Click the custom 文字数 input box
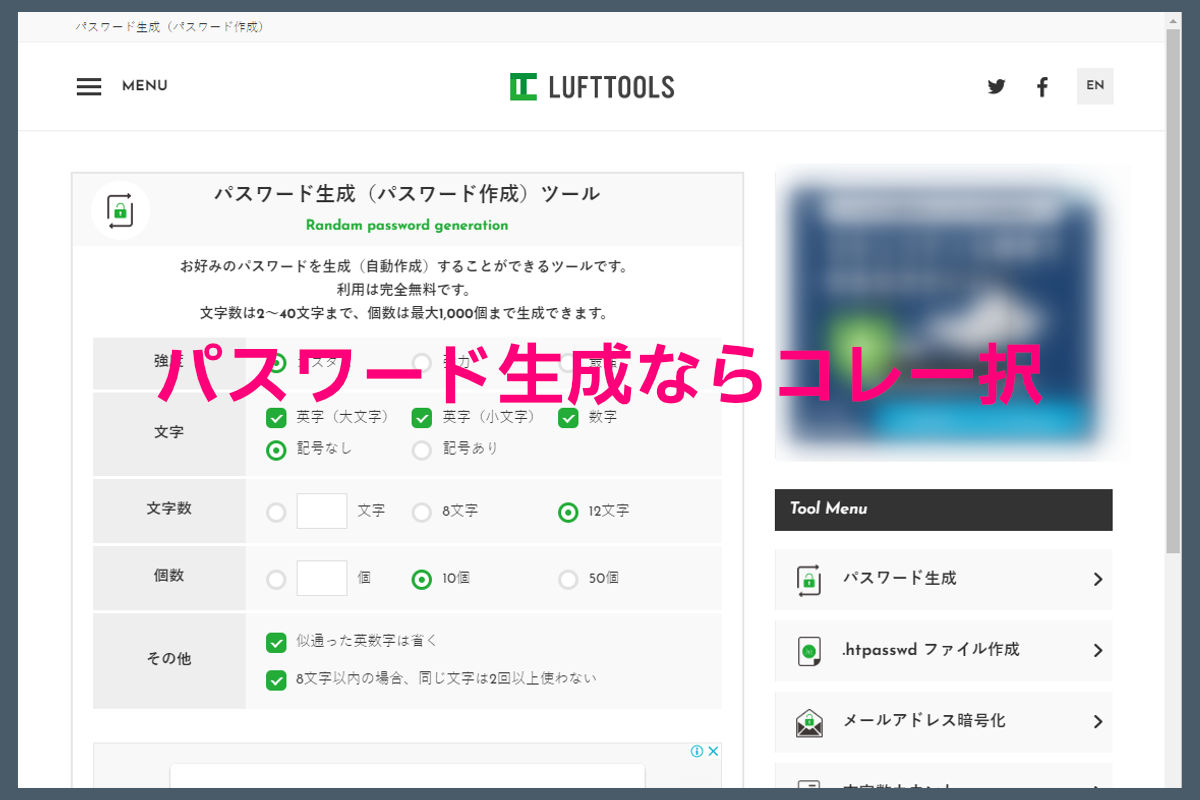Image resolution: width=1200 pixels, height=800 pixels. [322, 511]
